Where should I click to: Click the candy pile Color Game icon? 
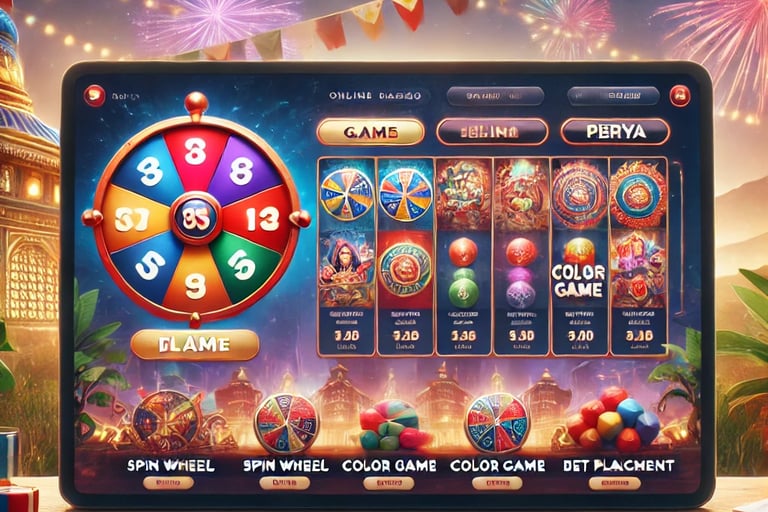pyautogui.click(x=390, y=425)
